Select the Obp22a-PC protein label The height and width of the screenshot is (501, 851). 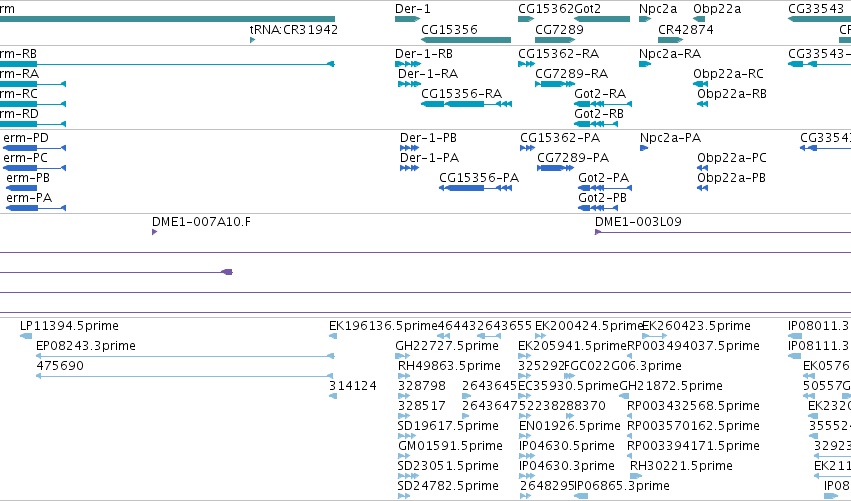tap(732, 158)
